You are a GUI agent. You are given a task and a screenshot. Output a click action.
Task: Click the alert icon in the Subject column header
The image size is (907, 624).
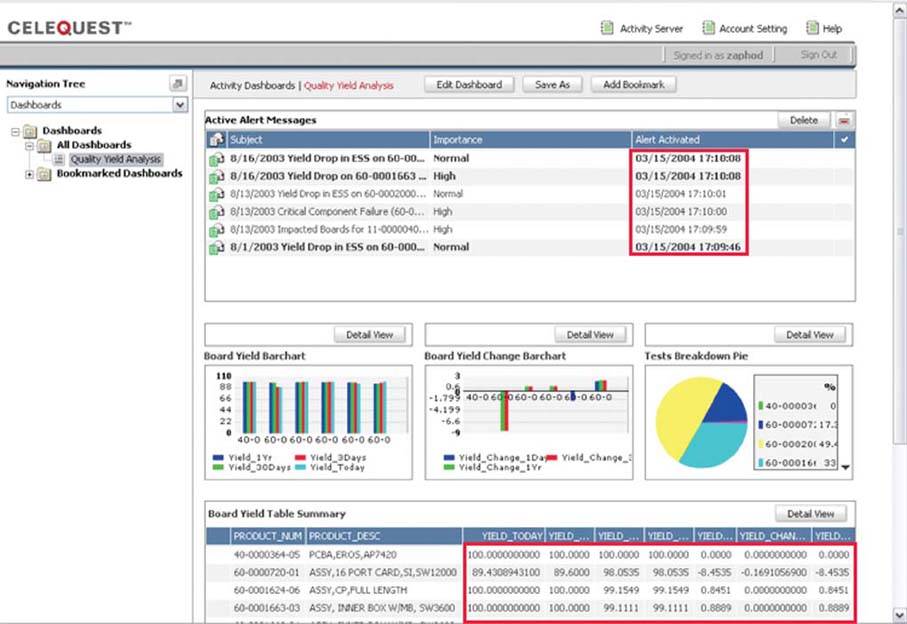[216, 140]
